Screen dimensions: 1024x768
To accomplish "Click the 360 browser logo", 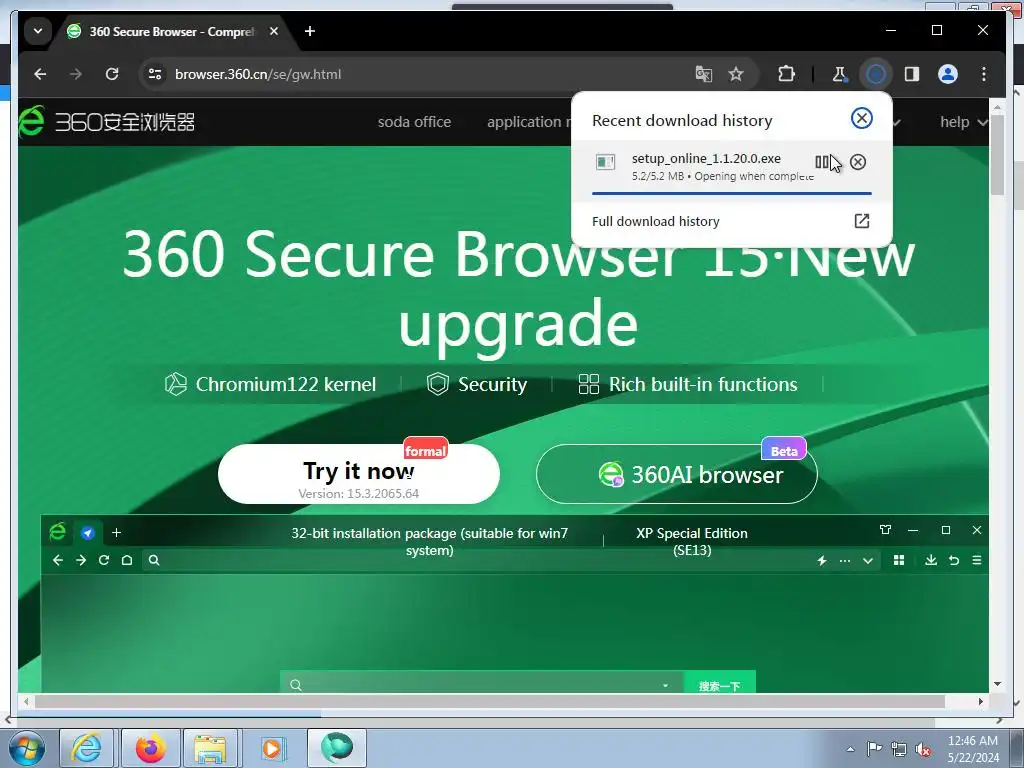I will pos(106,121).
